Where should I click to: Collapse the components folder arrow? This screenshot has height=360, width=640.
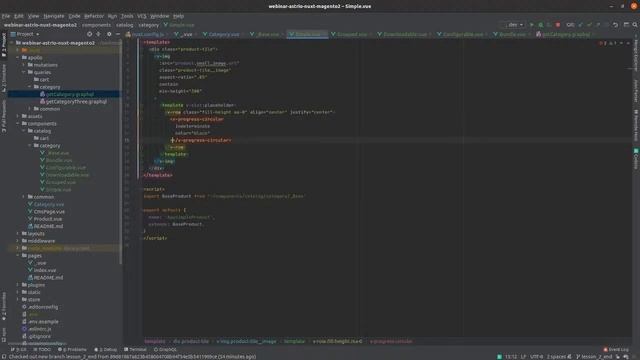pos(18,124)
